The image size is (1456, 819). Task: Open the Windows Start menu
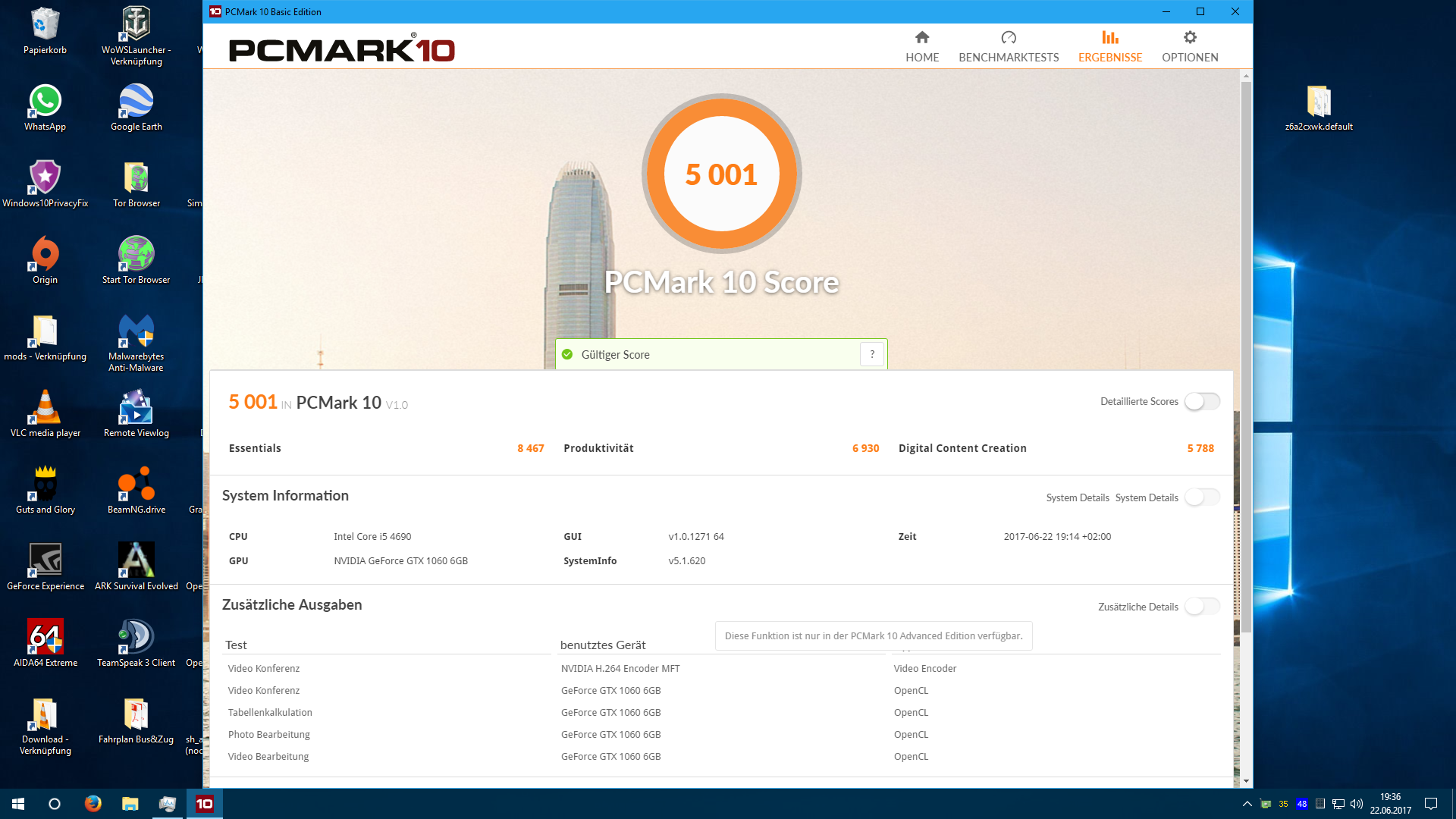18,804
